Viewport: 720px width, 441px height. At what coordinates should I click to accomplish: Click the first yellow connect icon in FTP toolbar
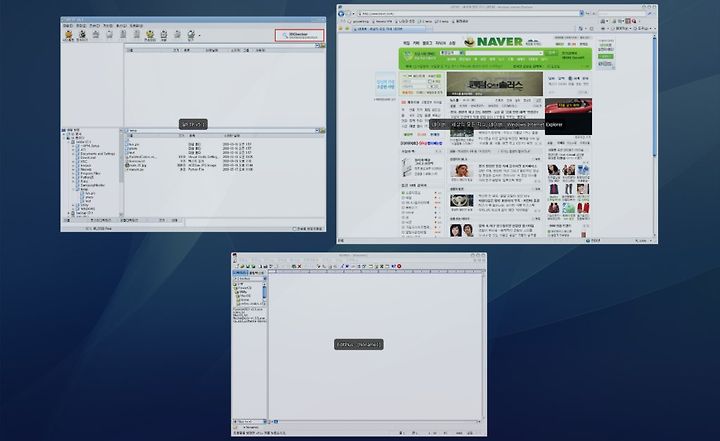point(69,34)
